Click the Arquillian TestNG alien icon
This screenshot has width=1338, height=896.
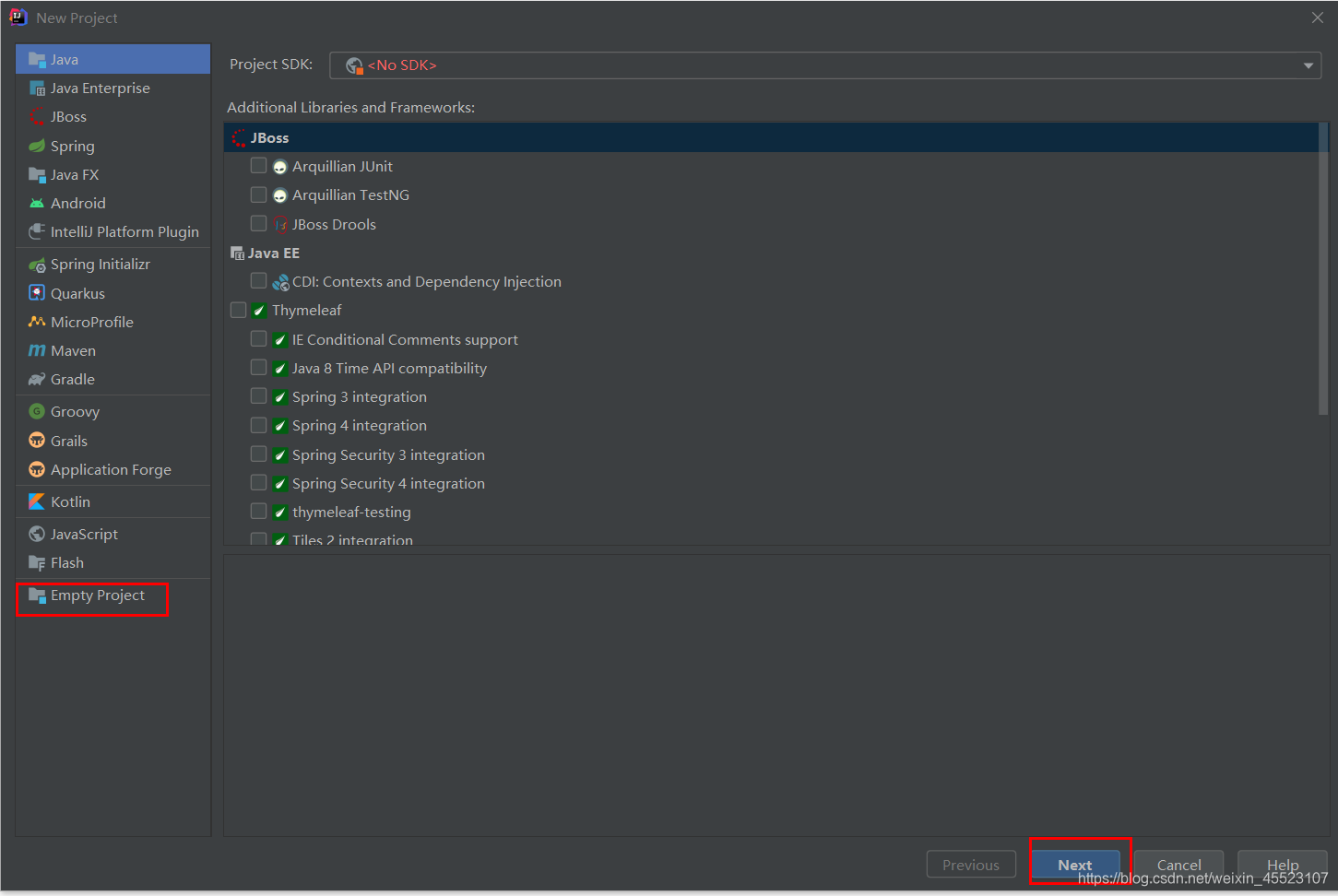click(x=280, y=195)
